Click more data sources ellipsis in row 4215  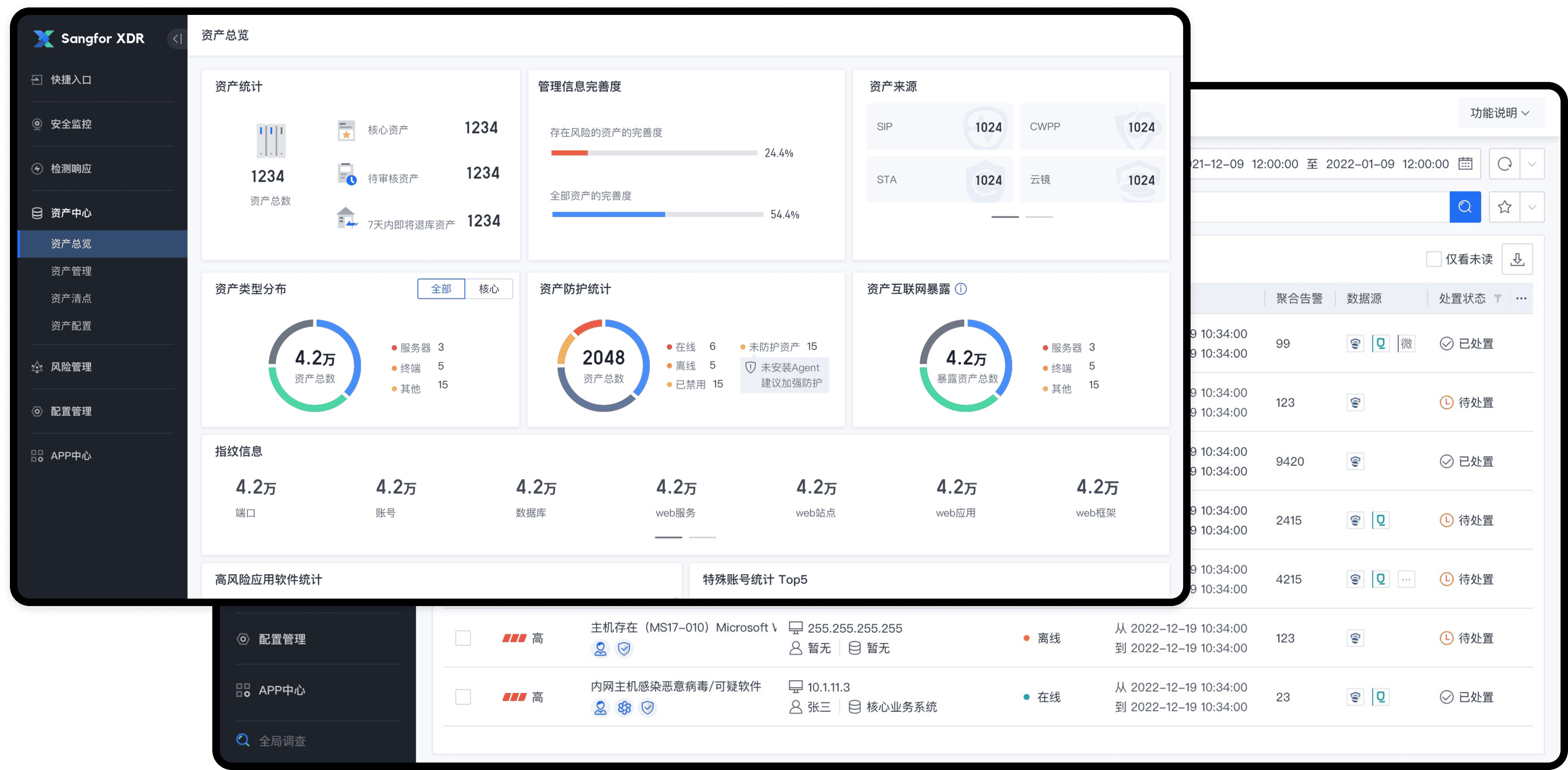1406,580
